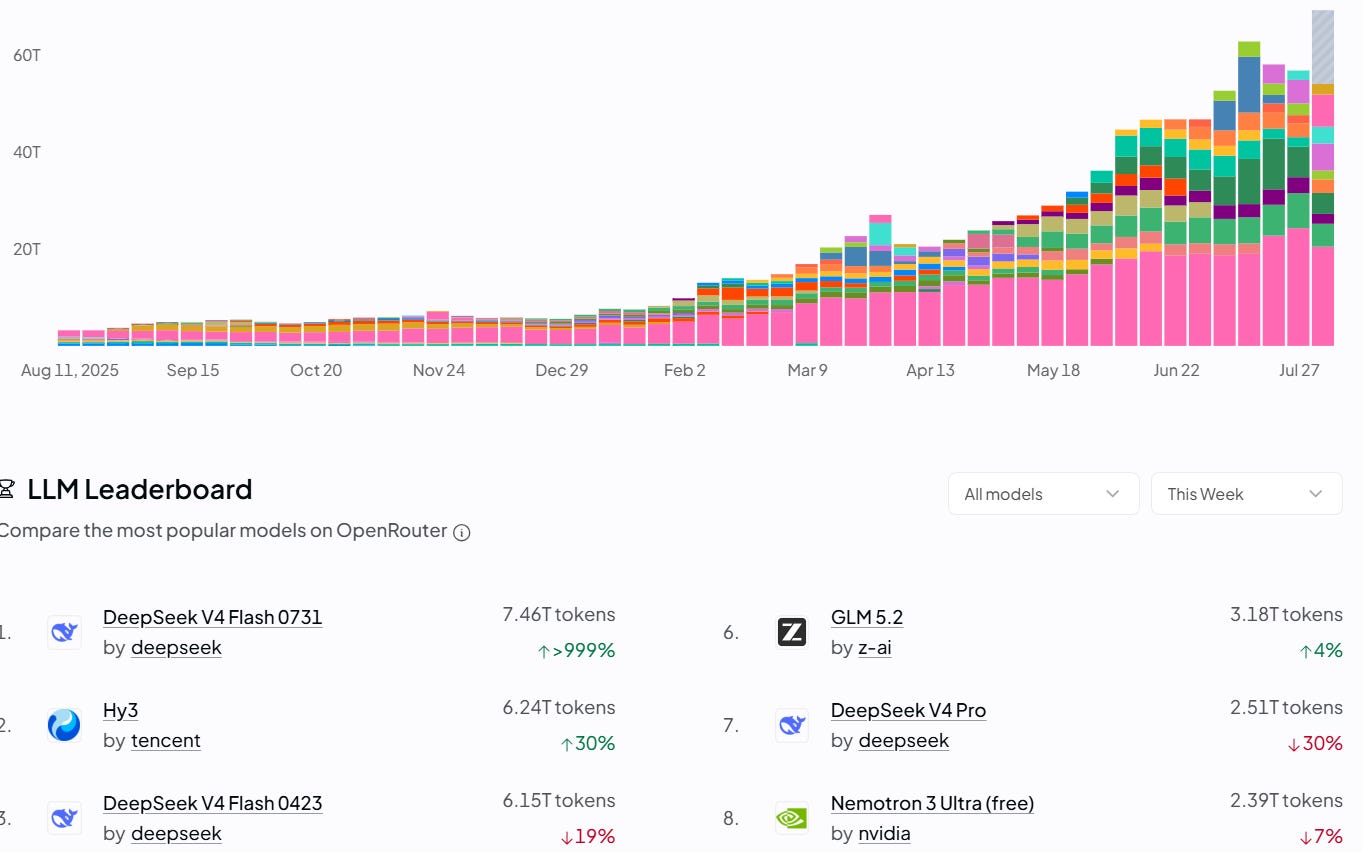This screenshot has width=1362, height=852.
Task: Open the DeepSeek V4 Flash 0731 model link
Action: coord(212,617)
